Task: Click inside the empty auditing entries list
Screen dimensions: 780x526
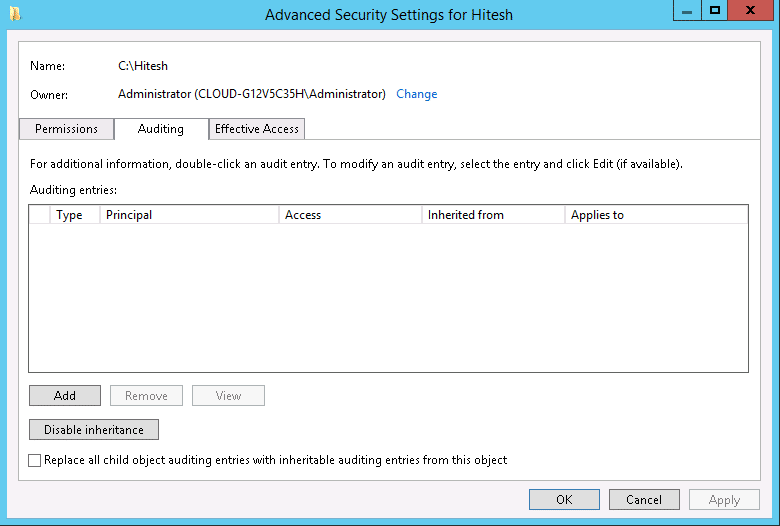Action: pyautogui.click(x=388, y=298)
